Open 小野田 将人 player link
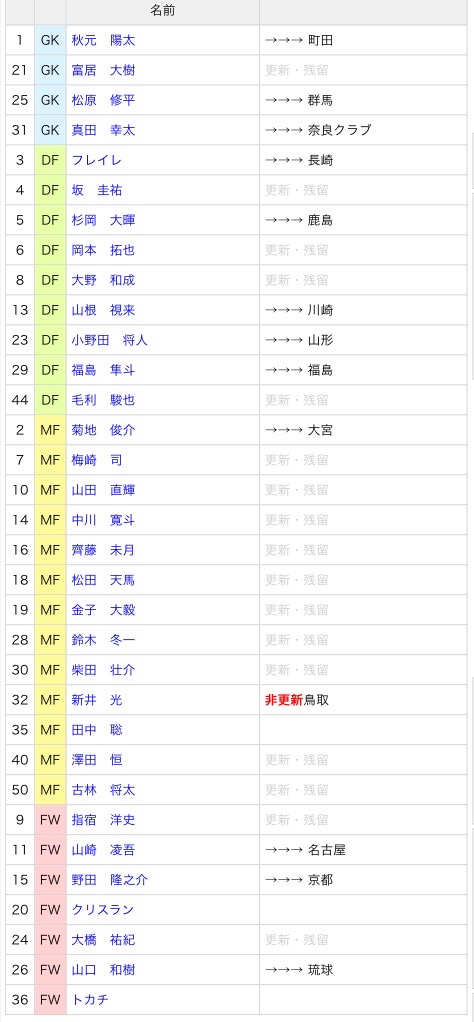474x1022 pixels. pos(110,340)
